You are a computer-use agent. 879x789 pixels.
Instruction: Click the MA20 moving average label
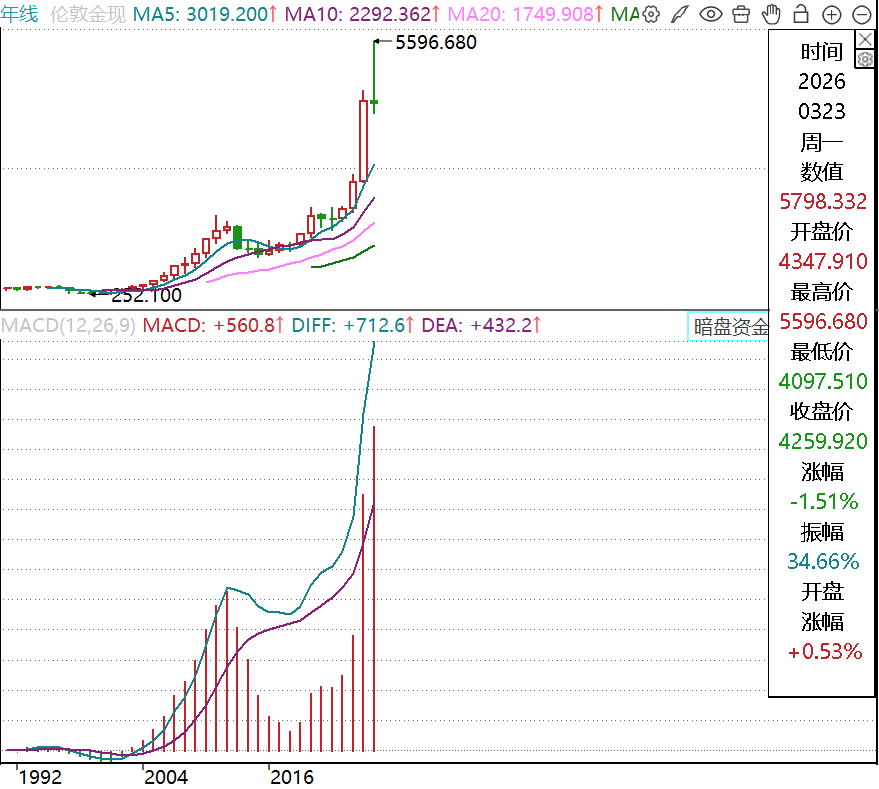[x=526, y=14]
